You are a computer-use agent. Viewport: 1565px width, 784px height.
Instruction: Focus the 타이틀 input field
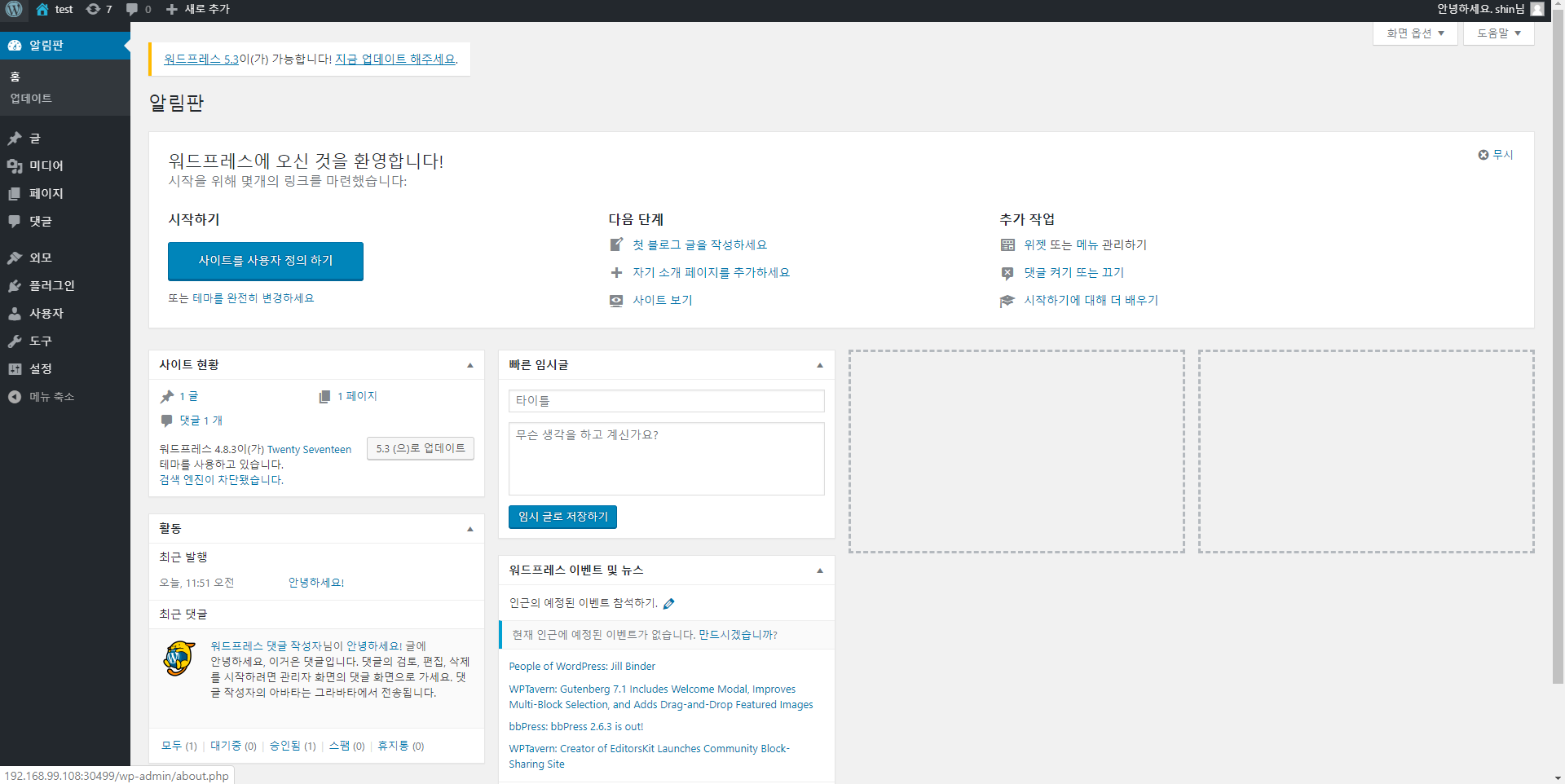click(667, 401)
